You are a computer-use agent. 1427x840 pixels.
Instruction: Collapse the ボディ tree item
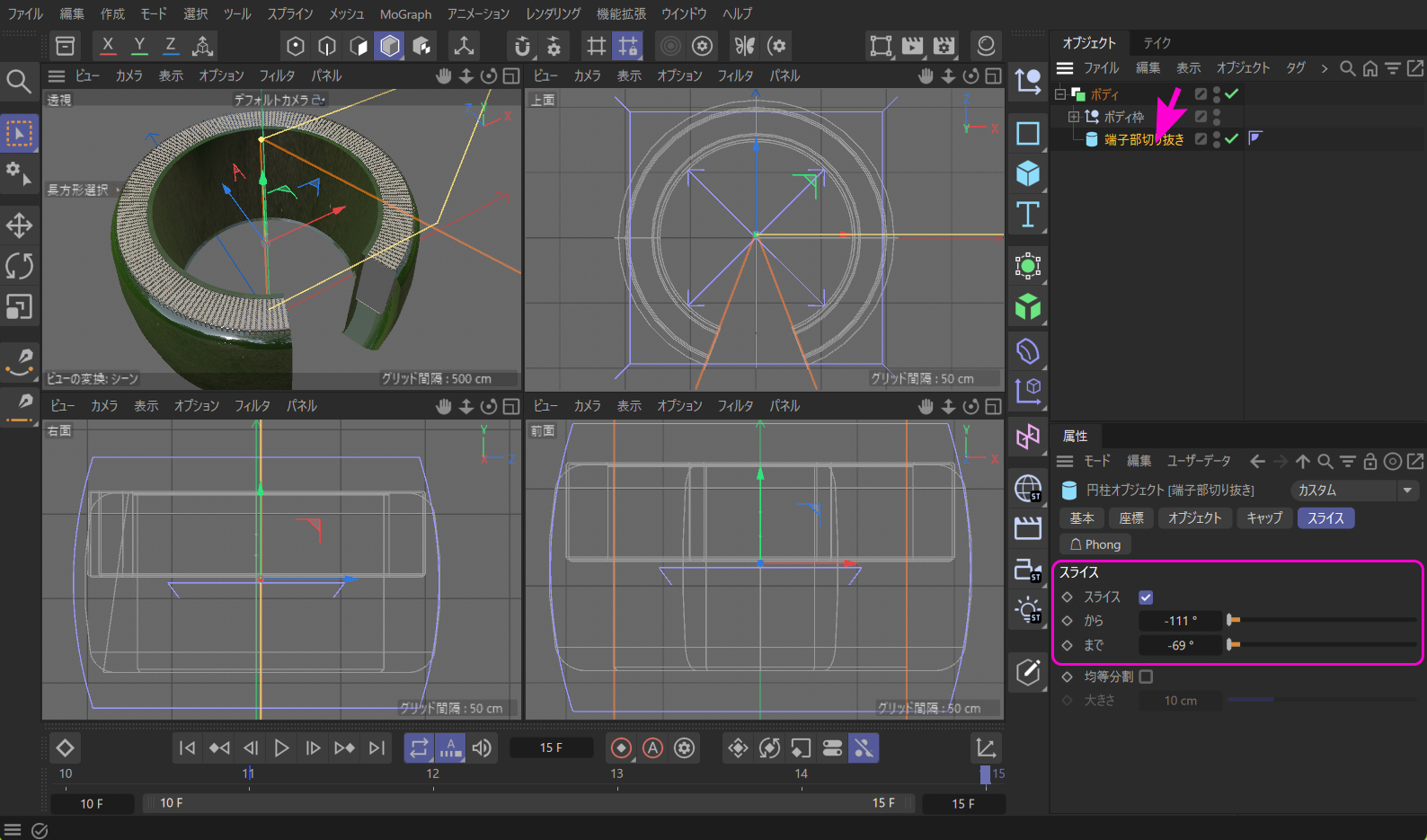tap(1060, 94)
